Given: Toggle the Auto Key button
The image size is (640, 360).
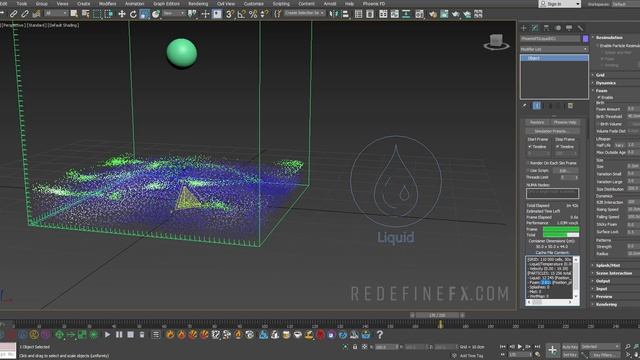Looking at the screenshot, I should tap(570, 347).
